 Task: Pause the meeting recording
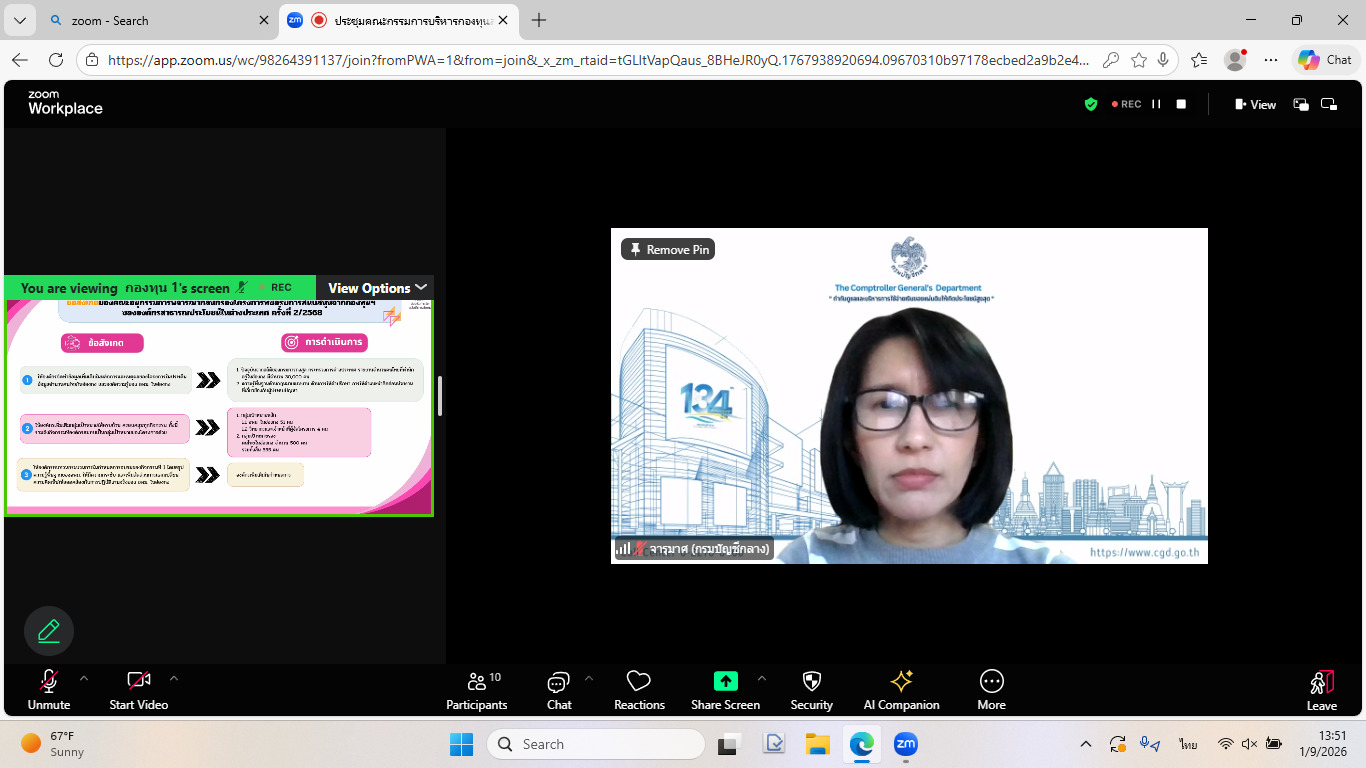coord(1156,104)
